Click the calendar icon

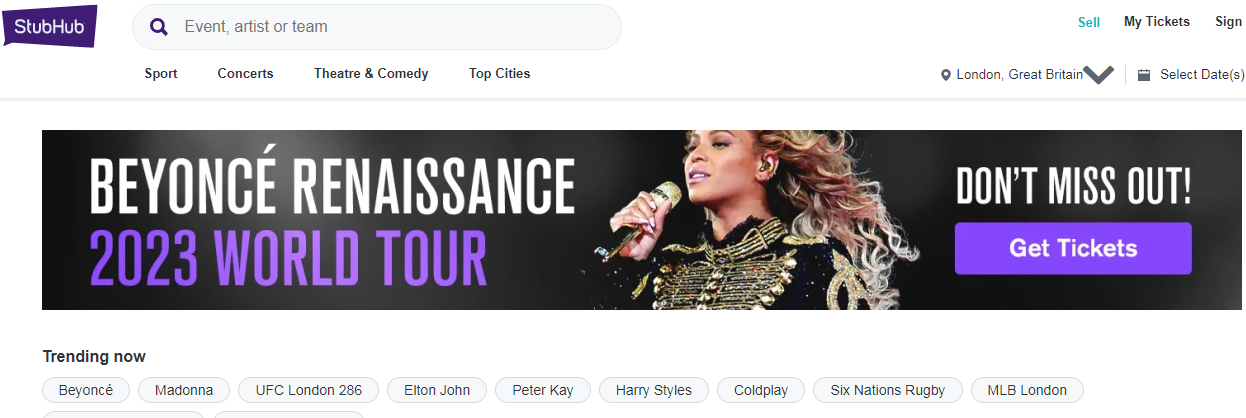click(x=1144, y=75)
